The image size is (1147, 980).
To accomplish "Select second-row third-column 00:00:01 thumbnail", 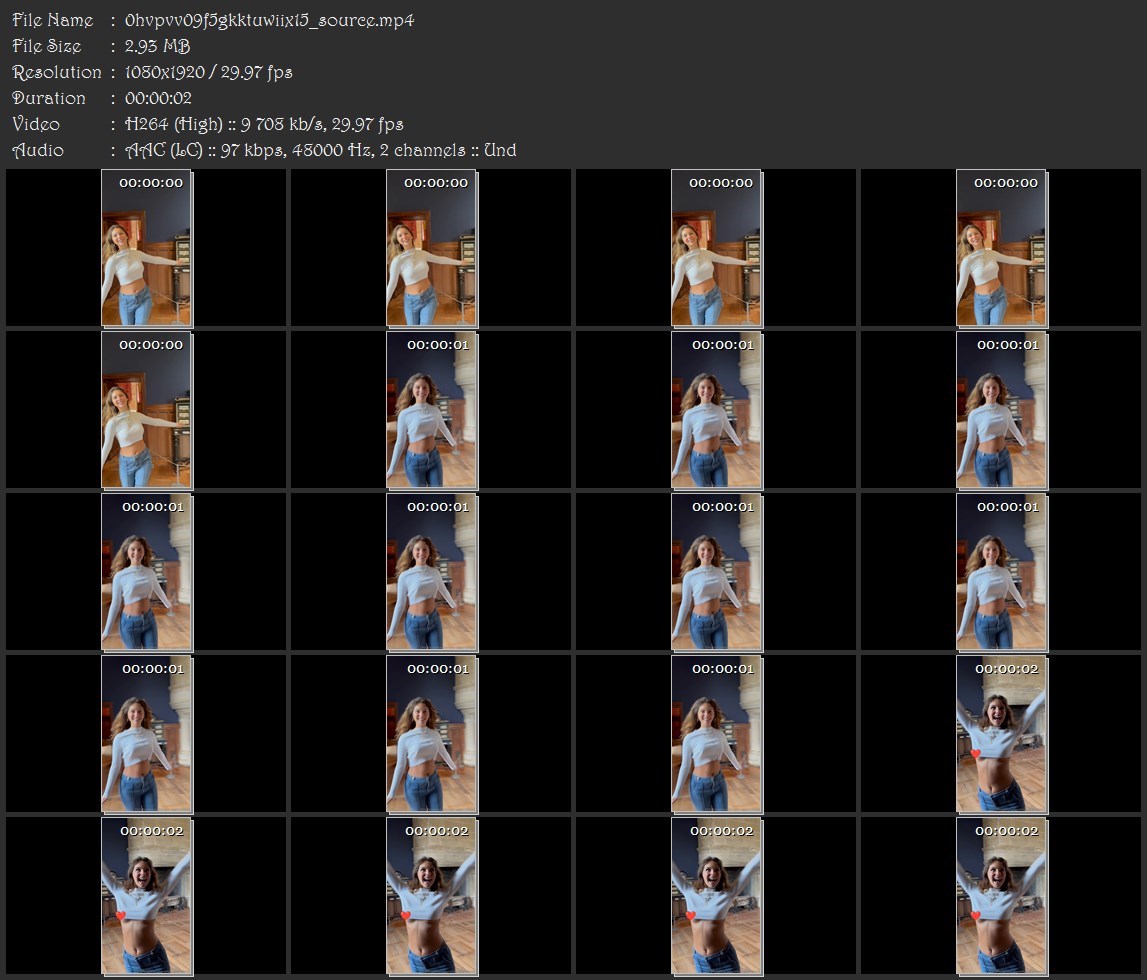I will [x=717, y=410].
